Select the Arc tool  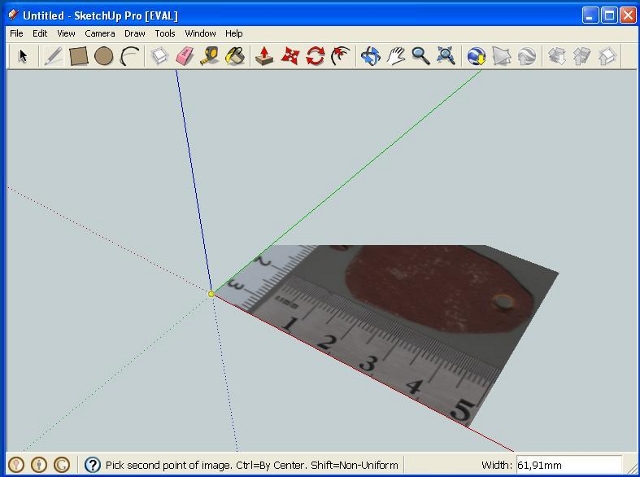129,56
